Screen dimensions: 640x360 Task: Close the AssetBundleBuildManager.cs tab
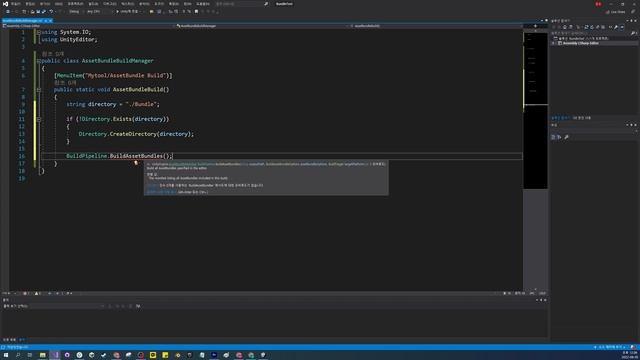tap(50, 20)
